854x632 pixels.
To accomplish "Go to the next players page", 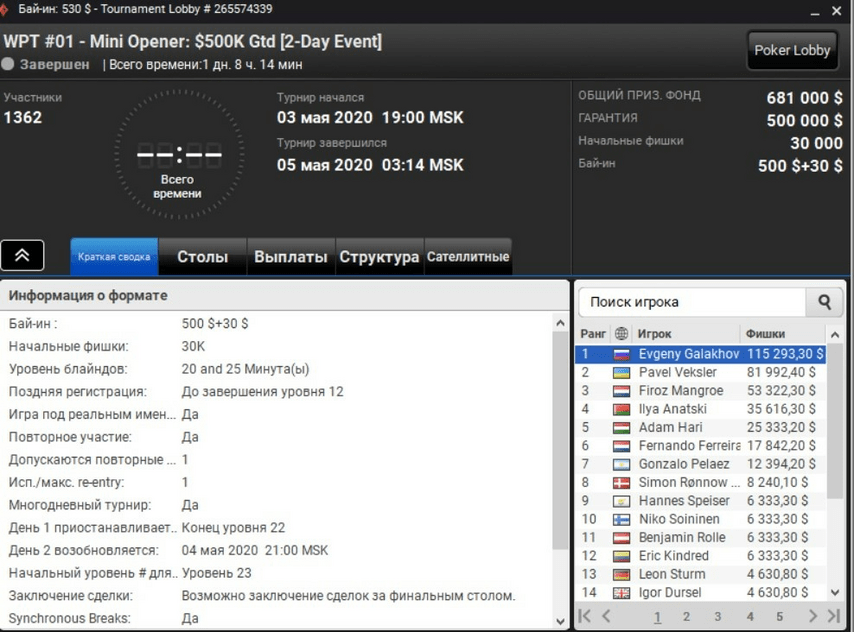I will coord(813,616).
